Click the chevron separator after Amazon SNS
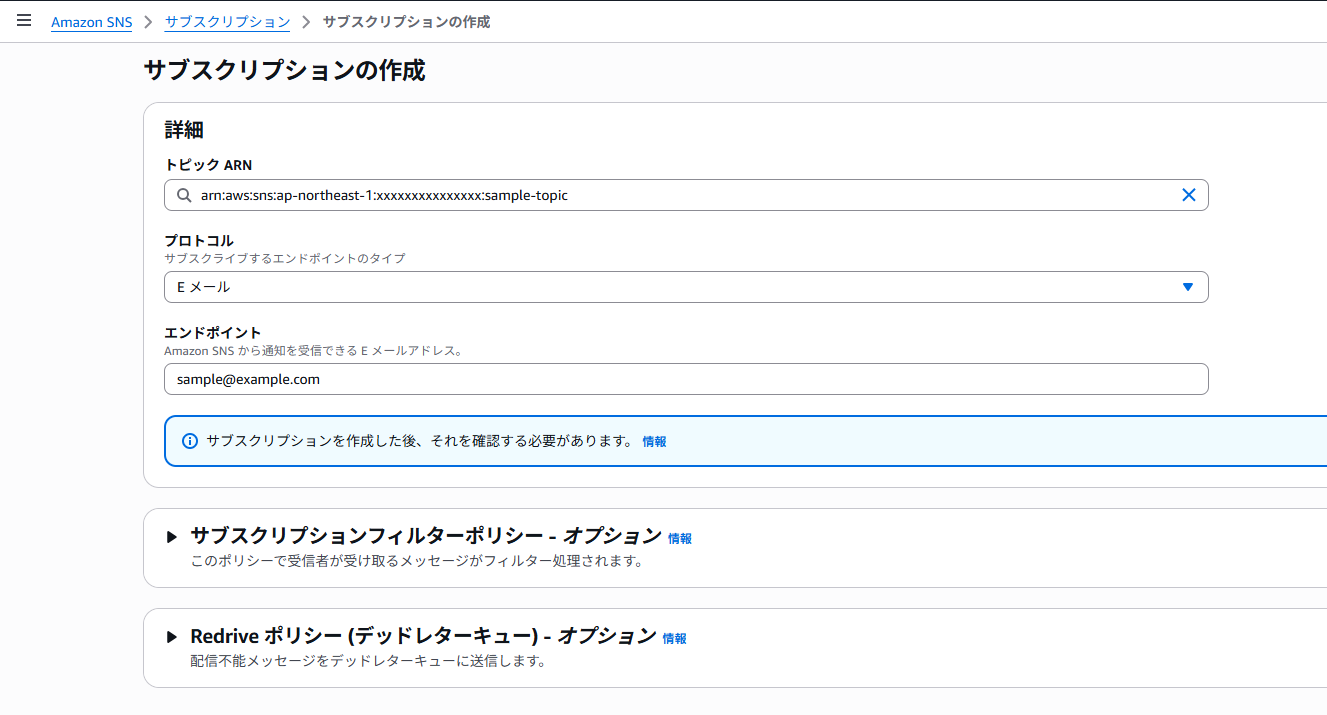The image size is (1327, 715). point(148,22)
